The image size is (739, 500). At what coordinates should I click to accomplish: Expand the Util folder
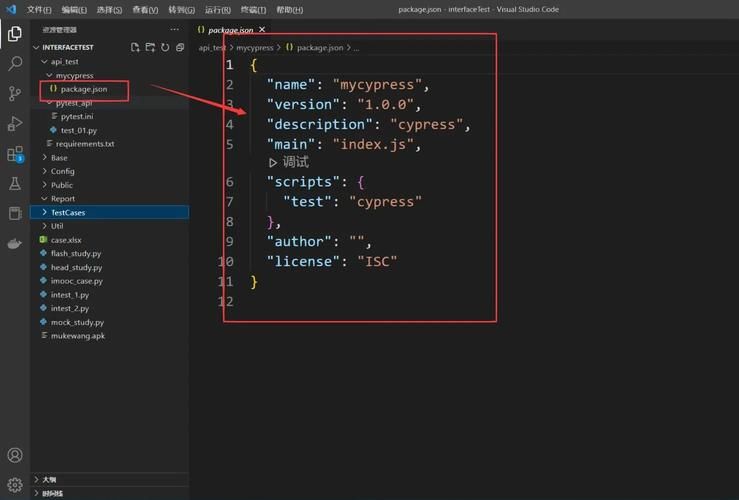coord(44,226)
